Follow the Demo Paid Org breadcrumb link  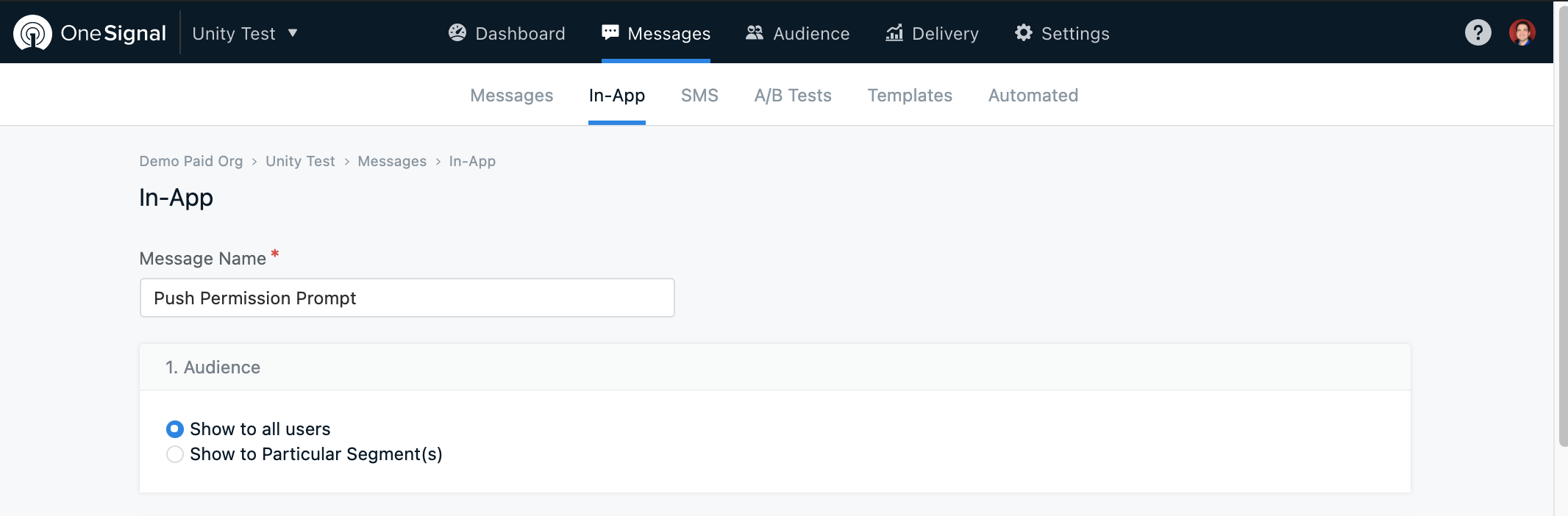(x=191, y=161)
